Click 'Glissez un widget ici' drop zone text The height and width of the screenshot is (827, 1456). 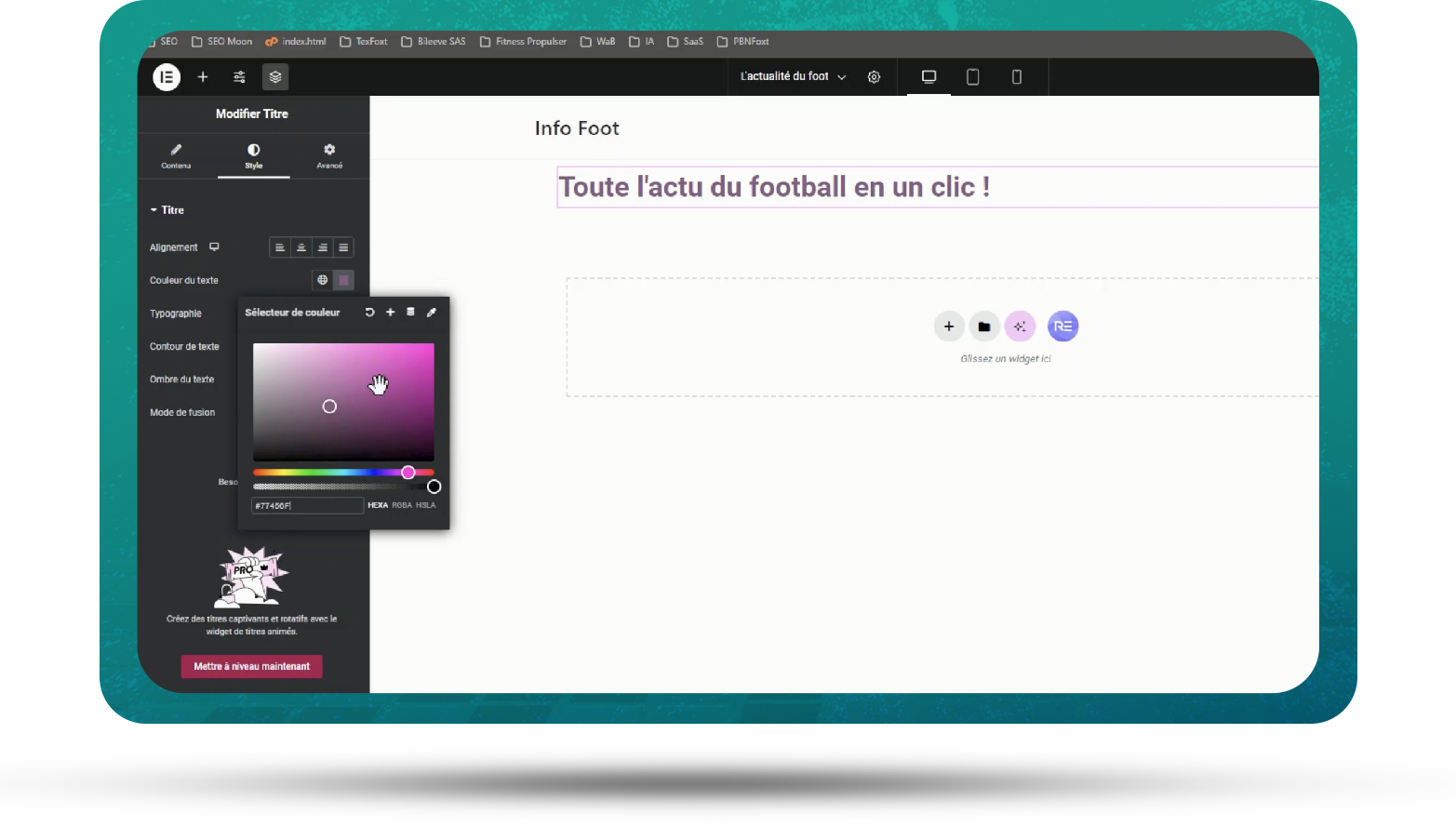point(1006,359)
